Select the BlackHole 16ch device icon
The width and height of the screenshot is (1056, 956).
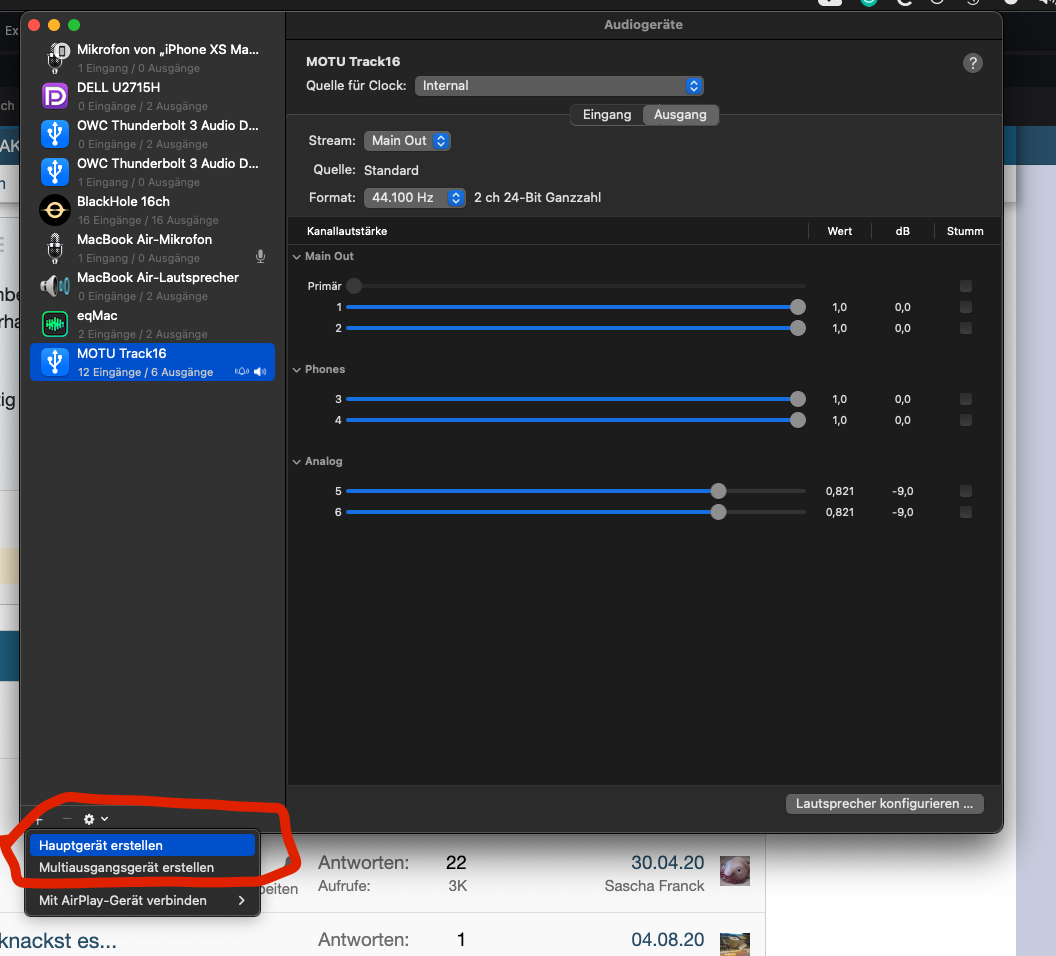(54, 210)
